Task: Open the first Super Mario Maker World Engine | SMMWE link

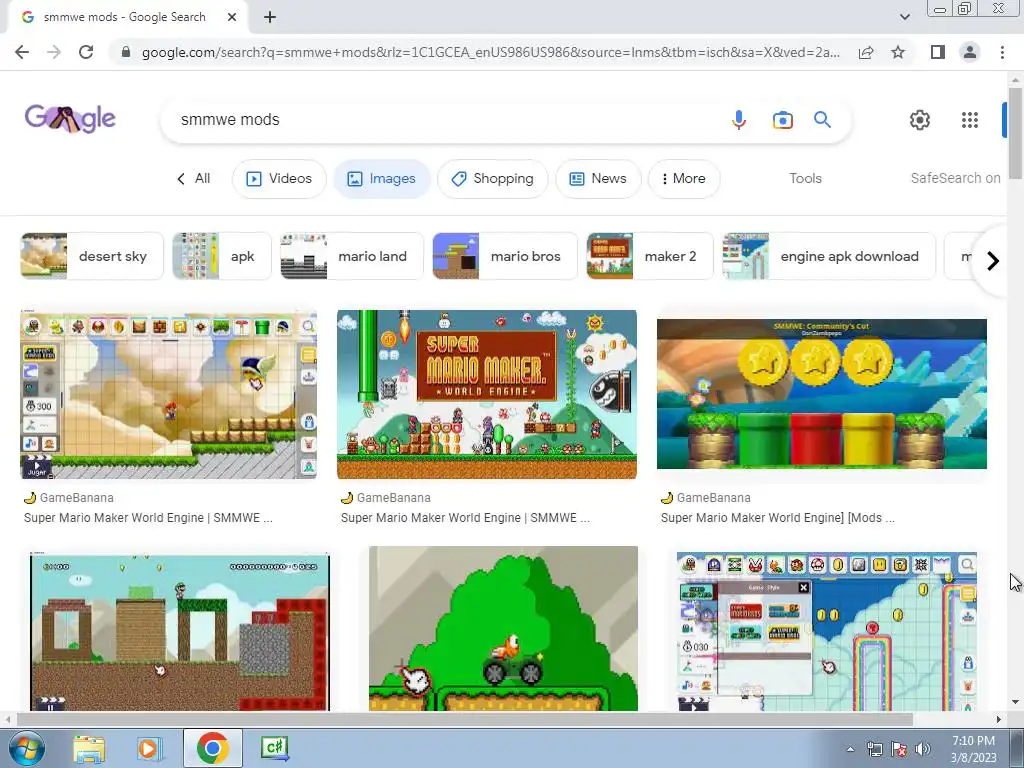Action: (x=148, y=518)
